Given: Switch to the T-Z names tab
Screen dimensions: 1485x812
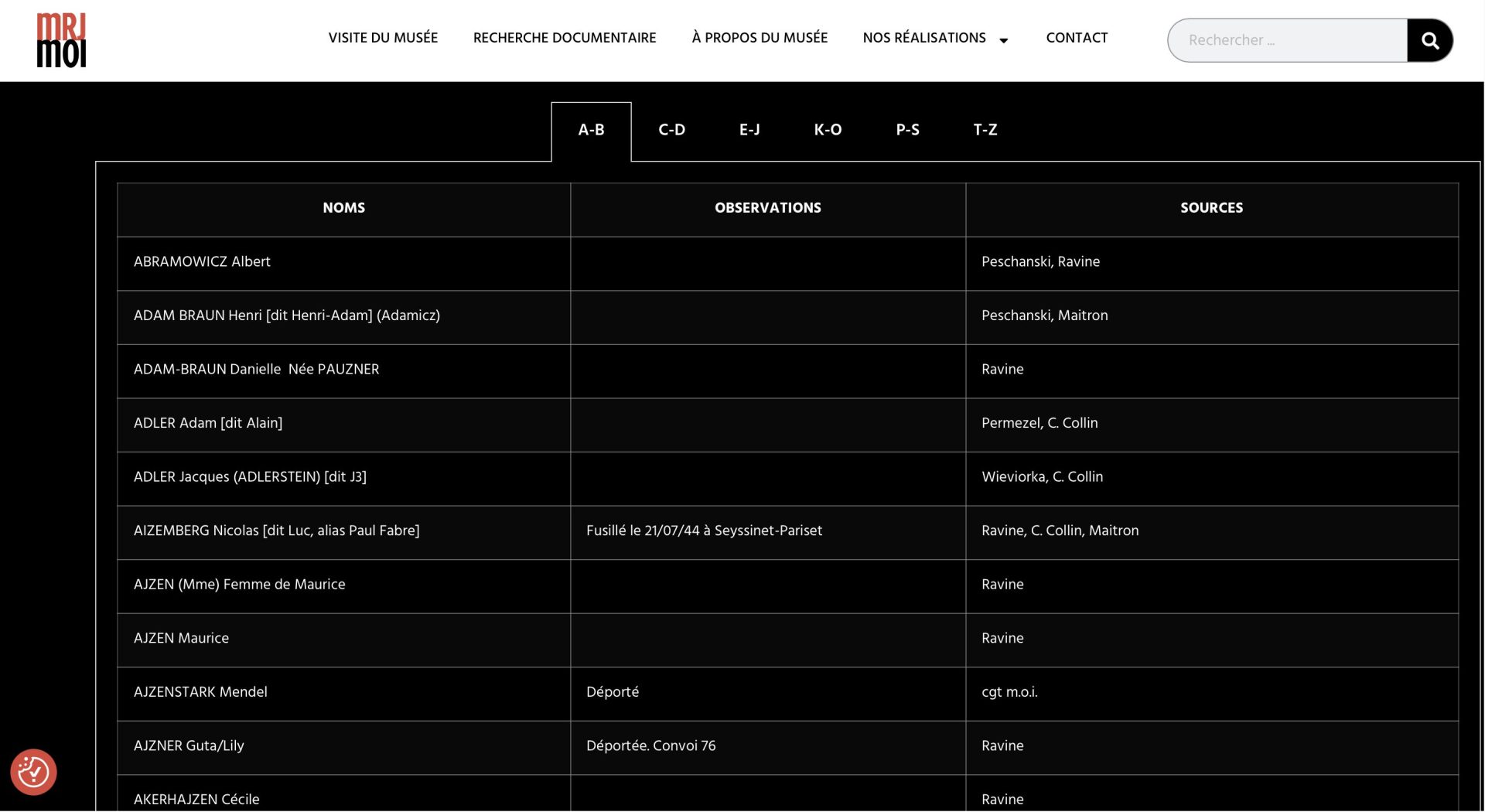Looking at the screenshot, I should [985, 130].
